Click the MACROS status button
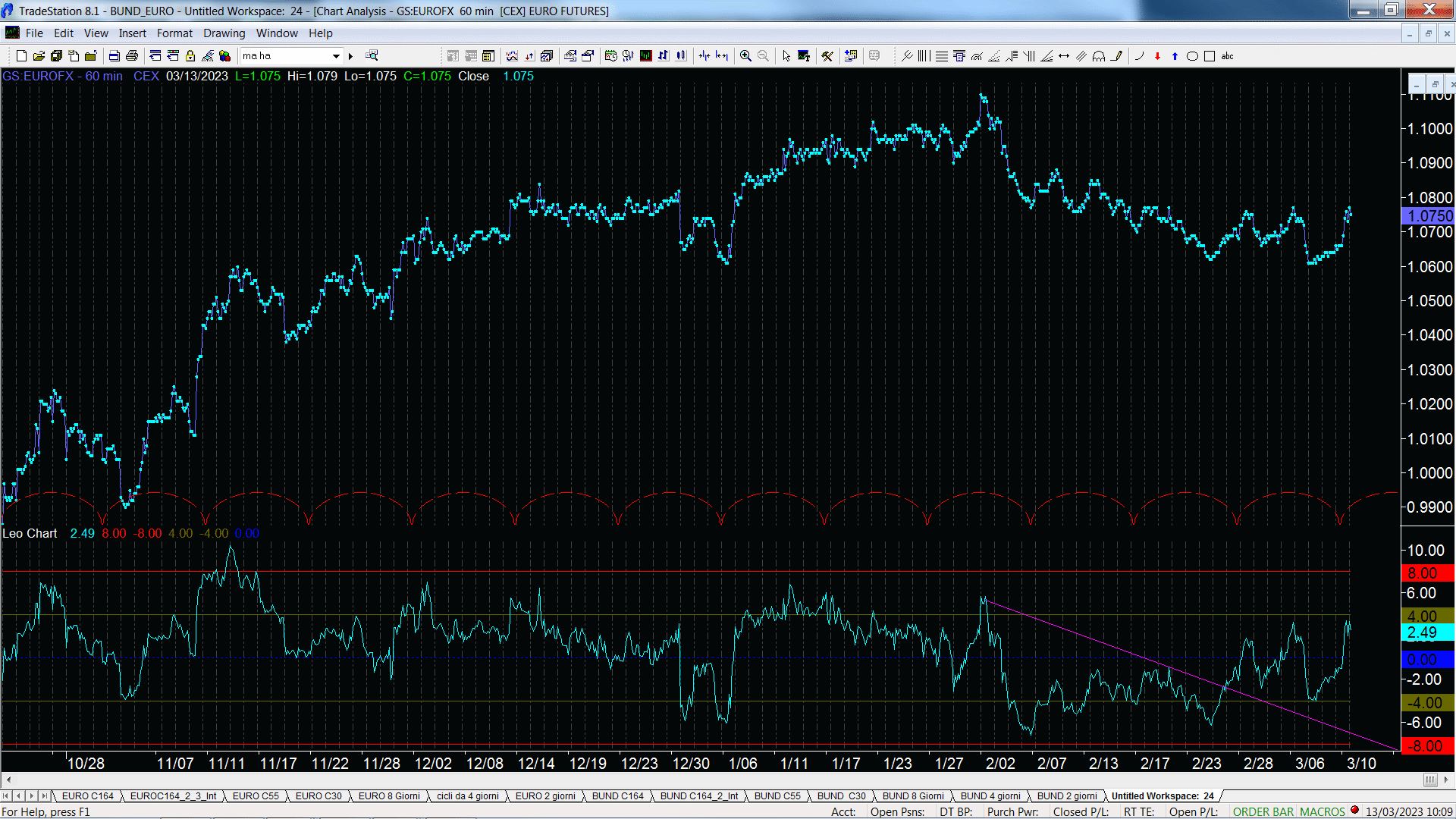 tap(1323, 812)
